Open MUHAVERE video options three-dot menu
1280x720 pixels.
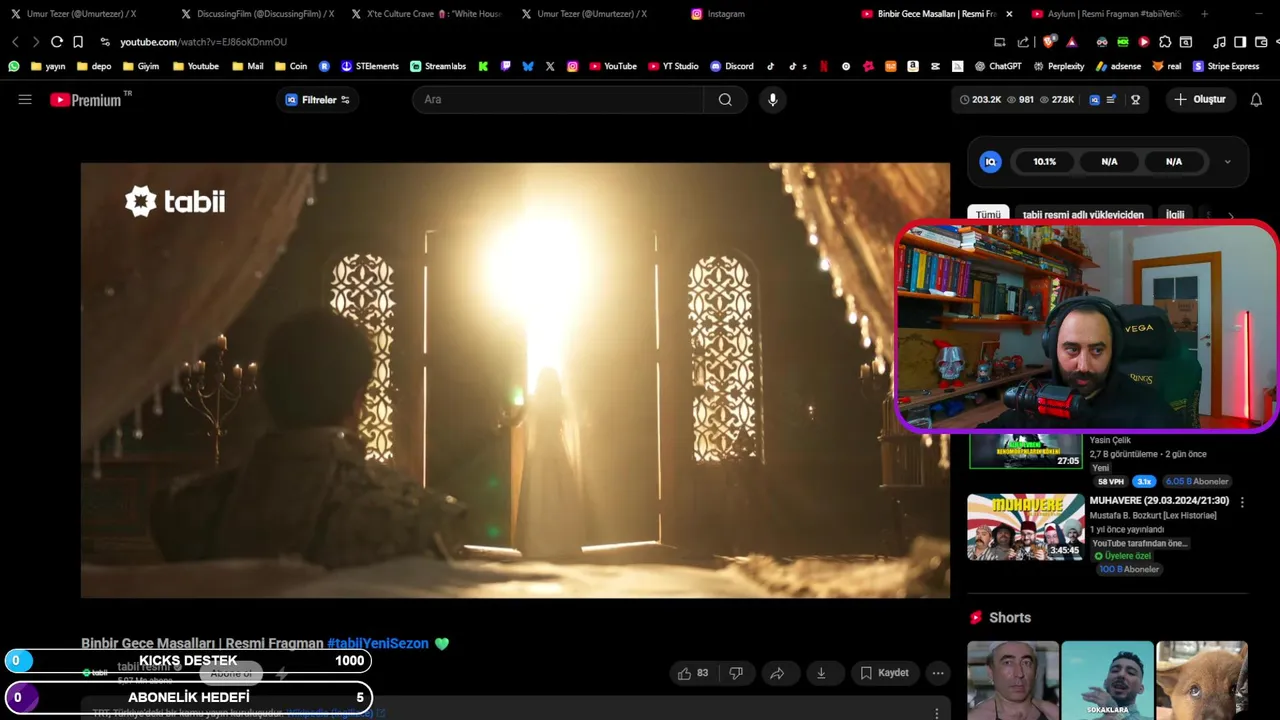tap(1242, 502)
